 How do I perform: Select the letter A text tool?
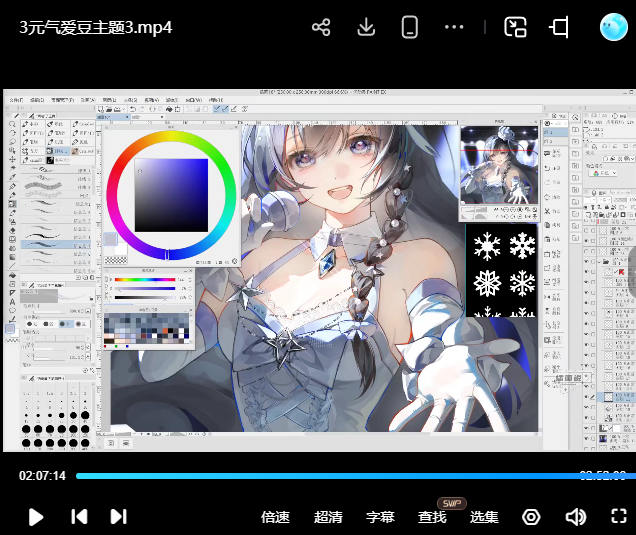[12, 302]
